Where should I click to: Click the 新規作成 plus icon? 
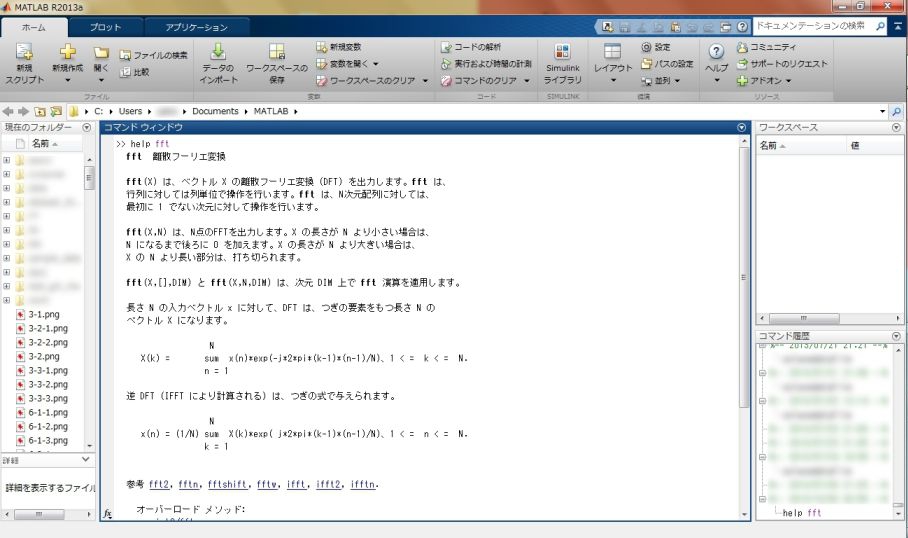coord(68,52)
